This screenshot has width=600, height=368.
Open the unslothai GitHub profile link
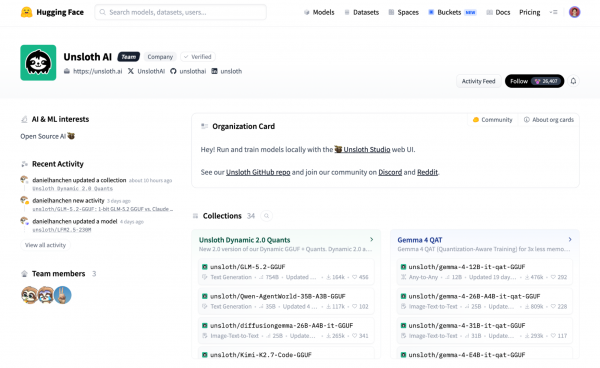point(188,71)
